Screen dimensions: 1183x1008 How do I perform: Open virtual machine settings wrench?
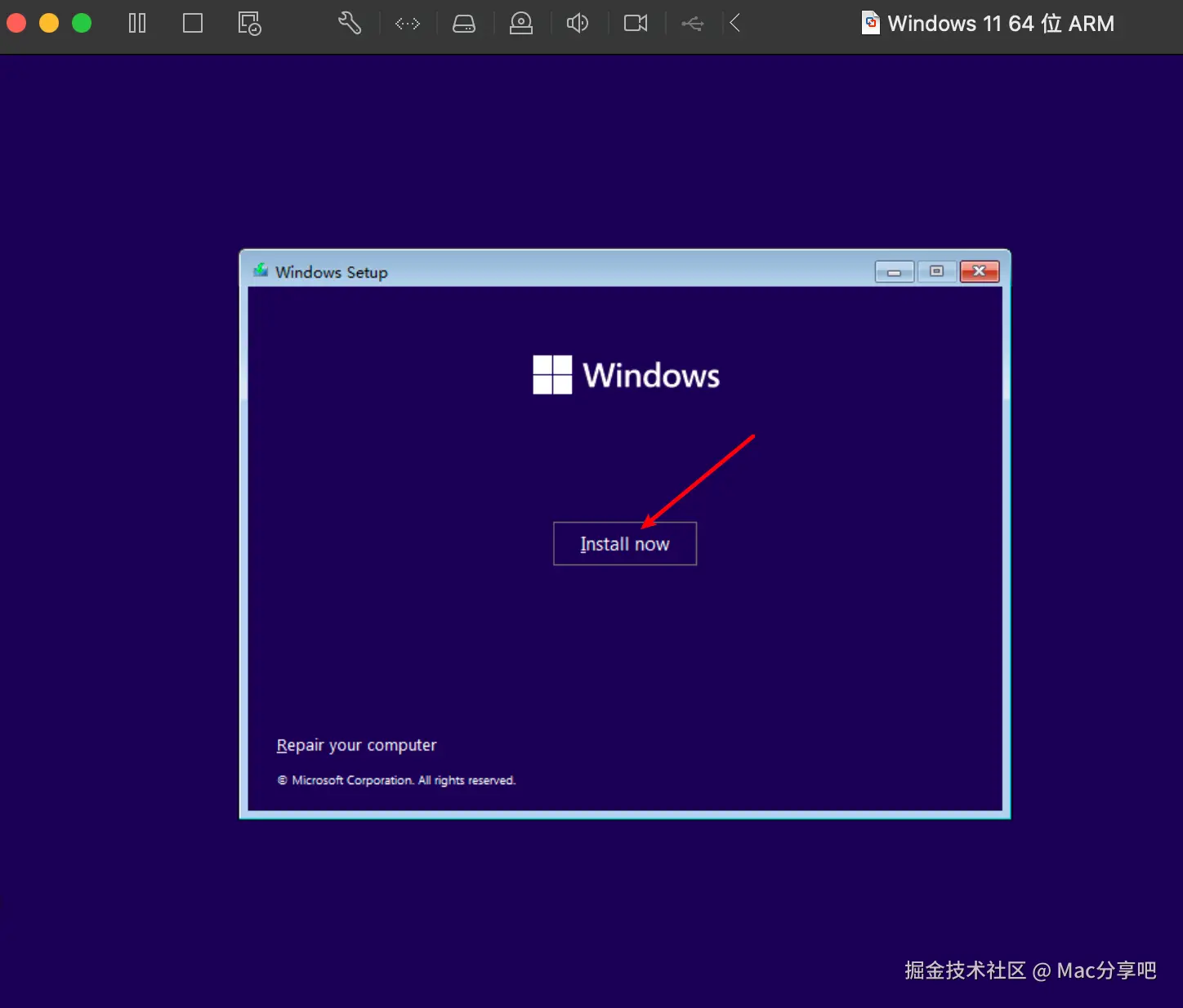[350, 23]
